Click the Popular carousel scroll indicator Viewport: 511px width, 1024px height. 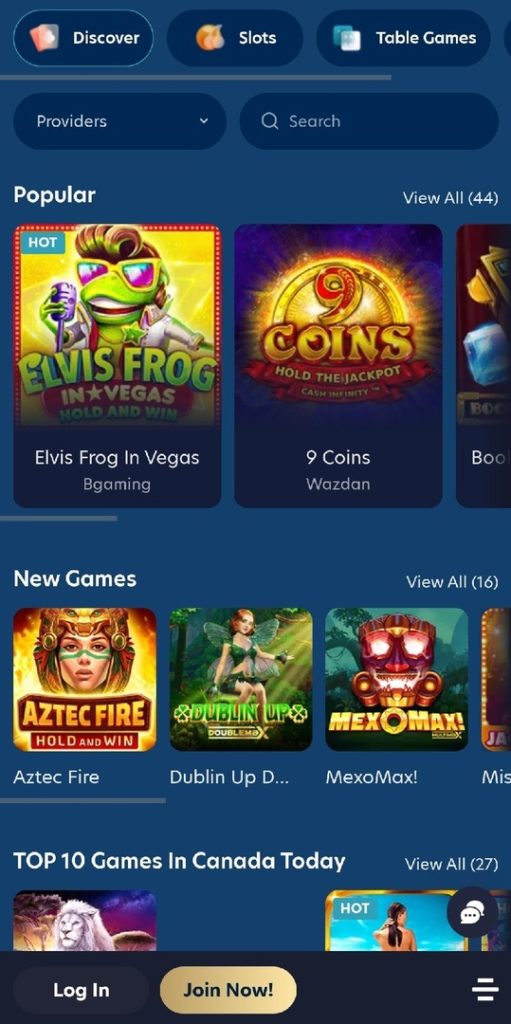pyautogui.click(x=59, y=519)
